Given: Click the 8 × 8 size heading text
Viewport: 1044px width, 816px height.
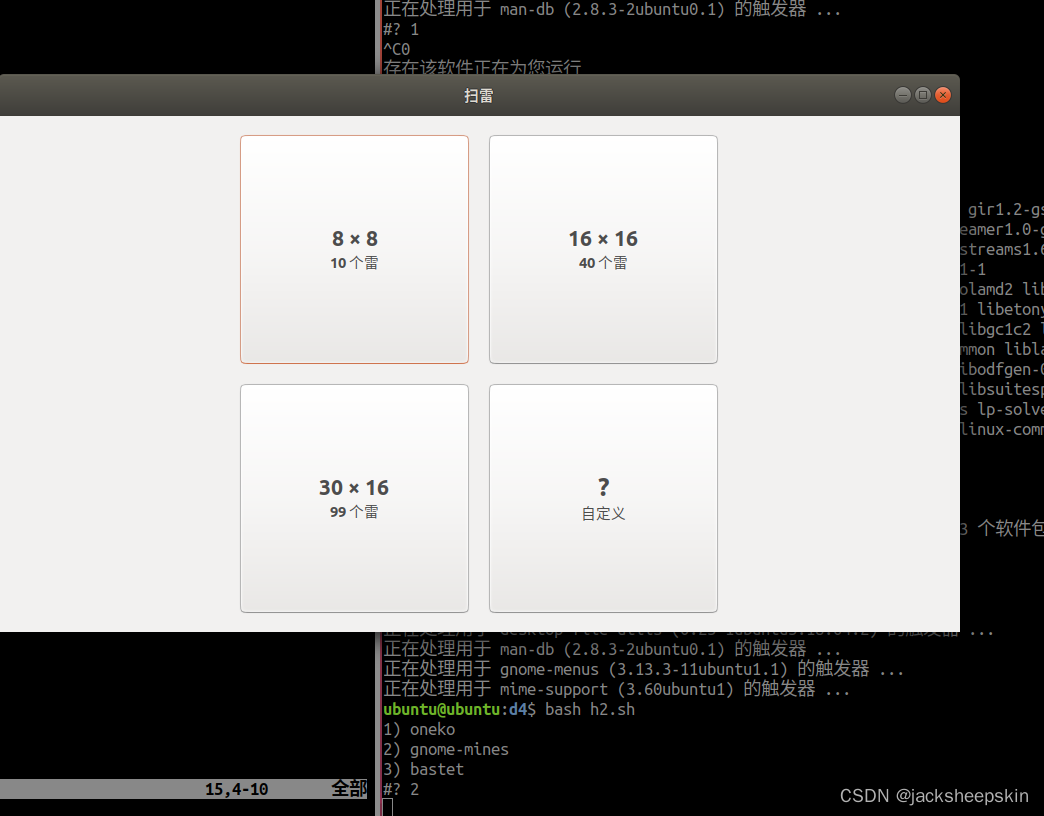Looking at the screenshot, I should pyautogui.click(x=354, y=238).
